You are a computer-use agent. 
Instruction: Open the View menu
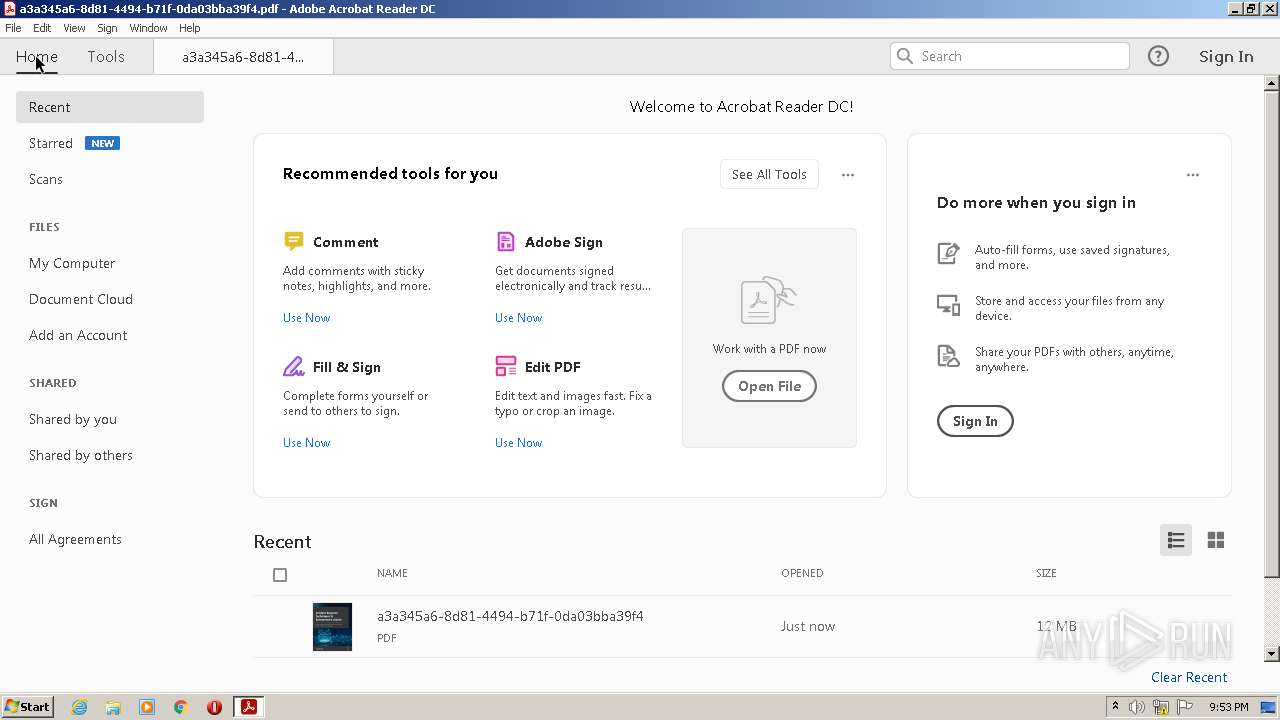click(74, 28)
